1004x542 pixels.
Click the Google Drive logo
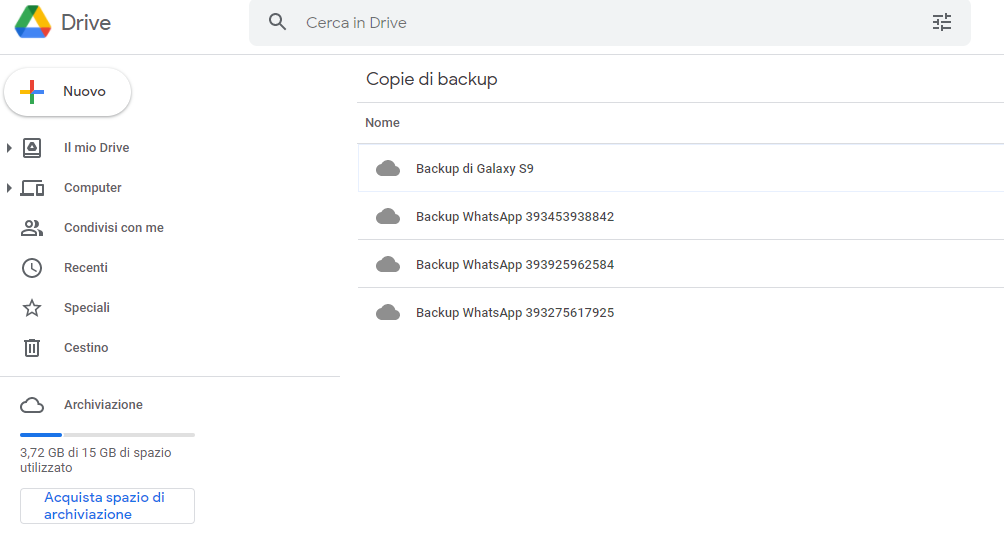(33, 22)
